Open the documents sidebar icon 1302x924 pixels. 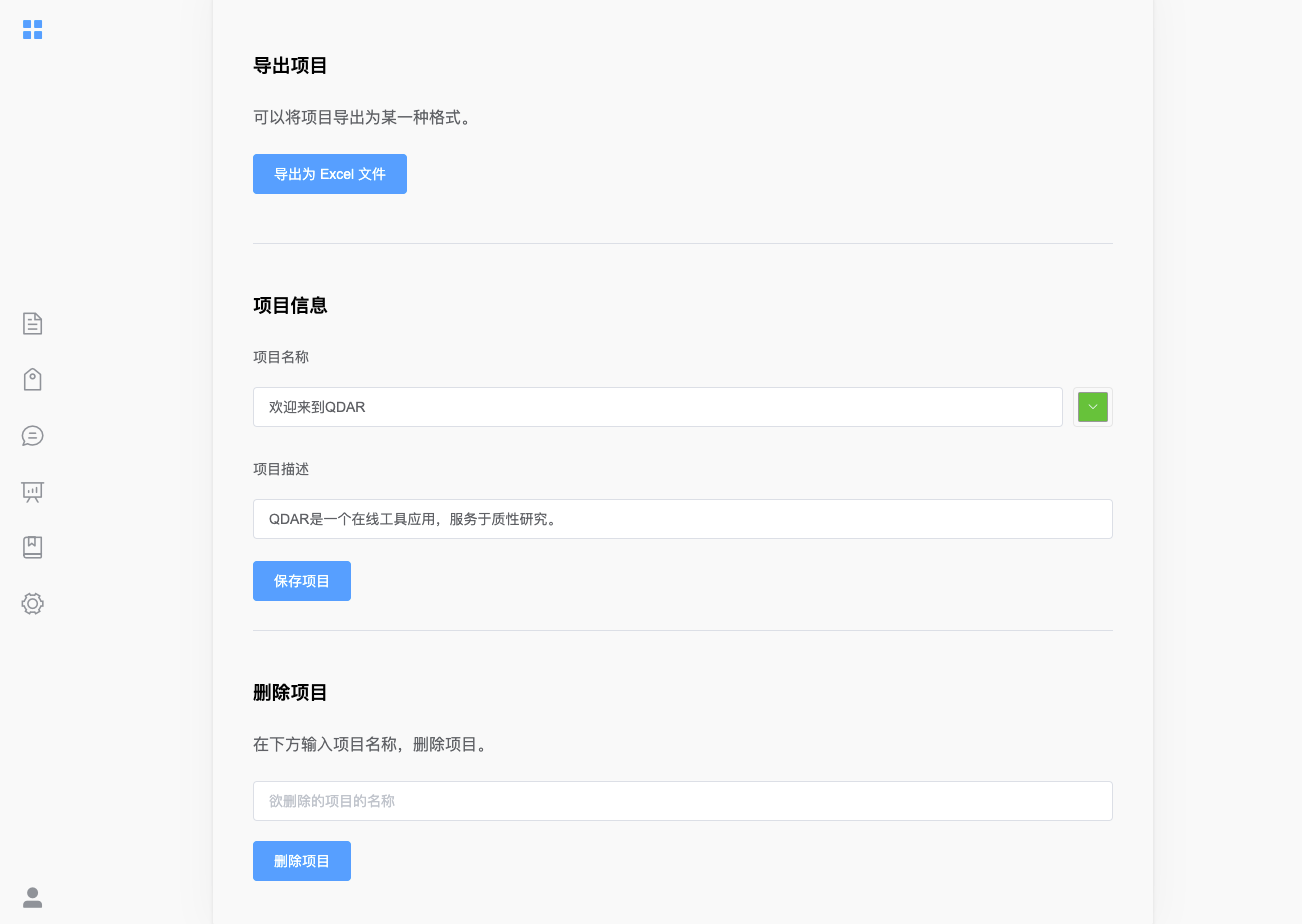[33, 323]
